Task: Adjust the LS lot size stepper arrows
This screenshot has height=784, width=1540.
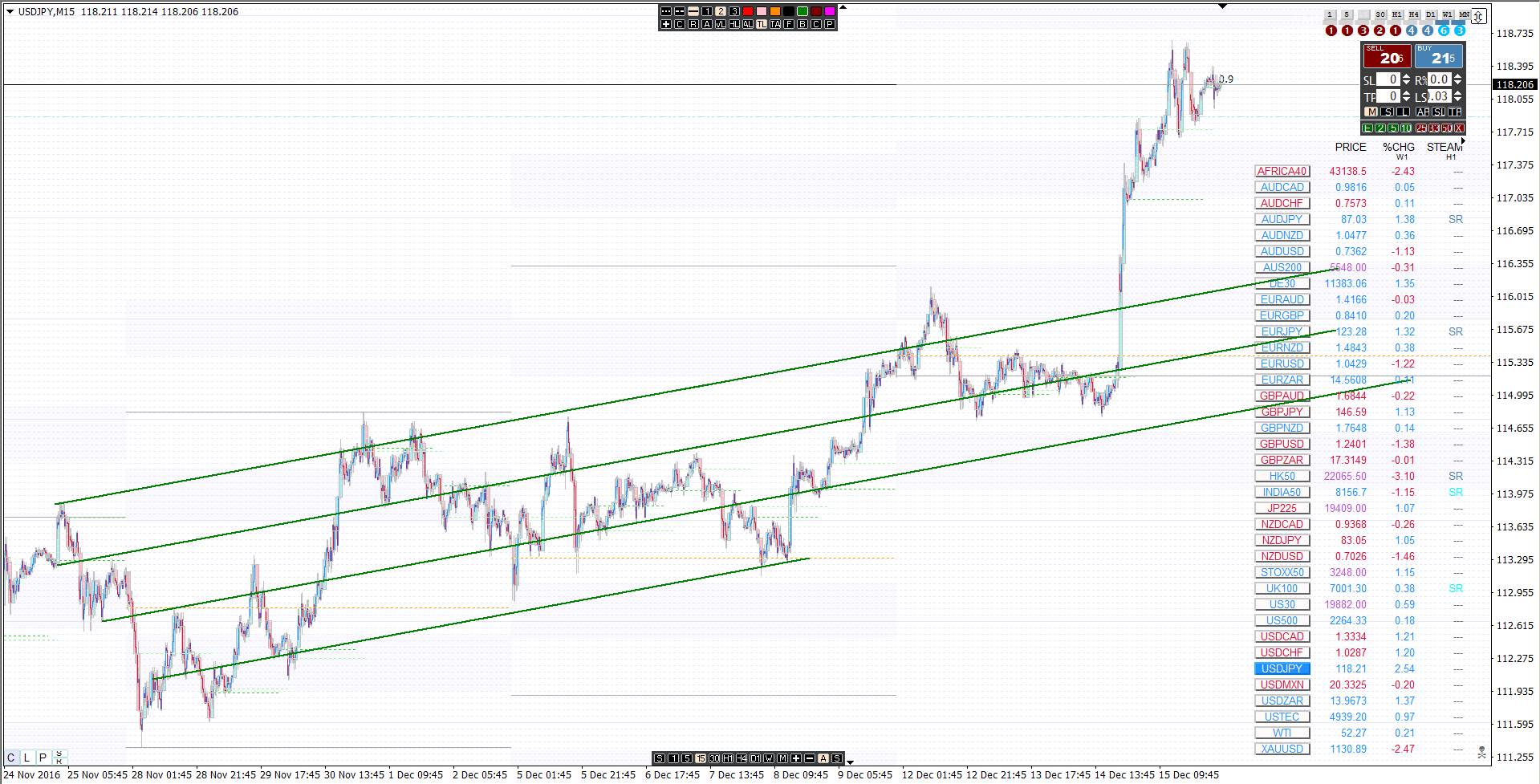Action: click(1457, 96)
